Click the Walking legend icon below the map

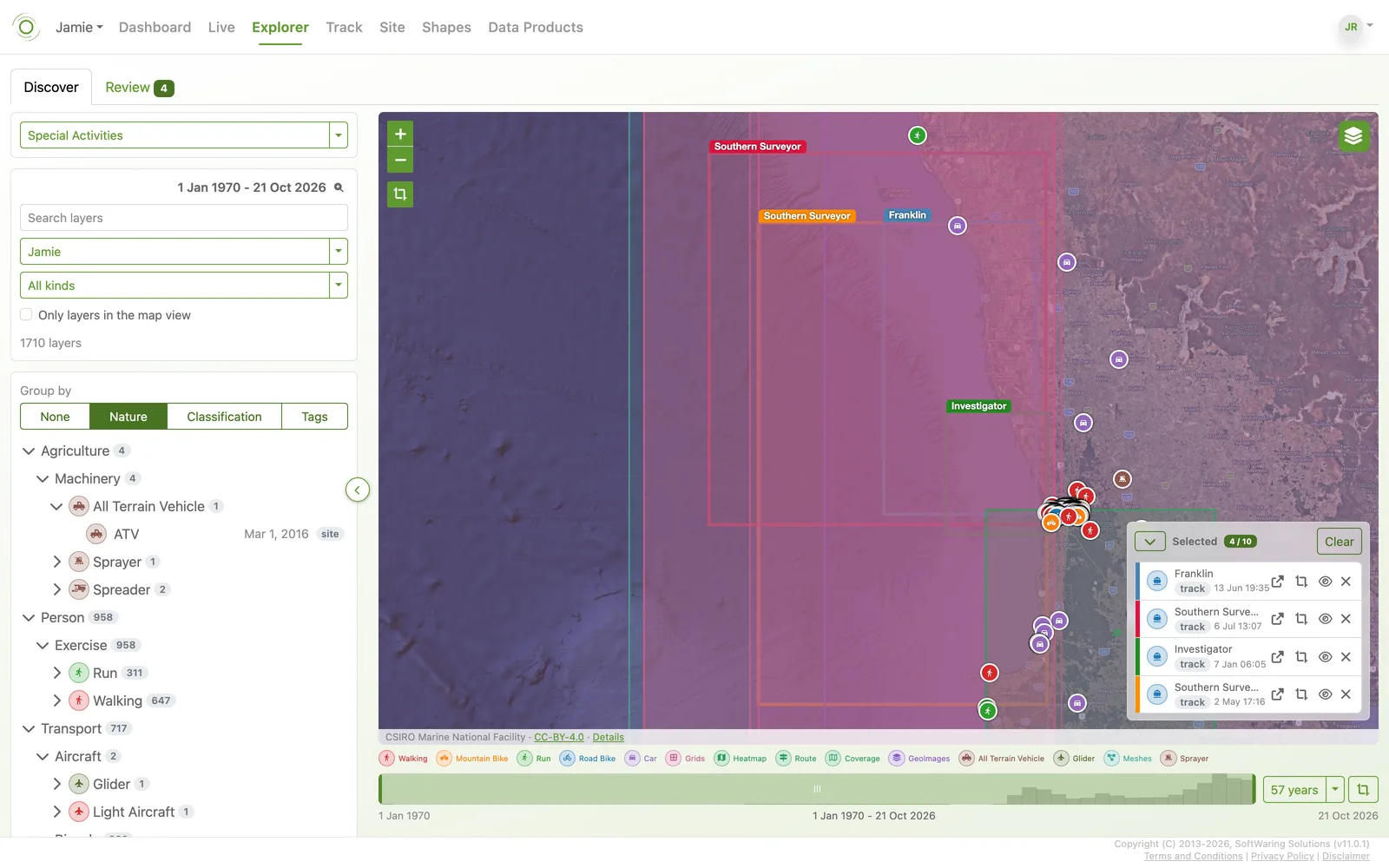click(387, 758)
